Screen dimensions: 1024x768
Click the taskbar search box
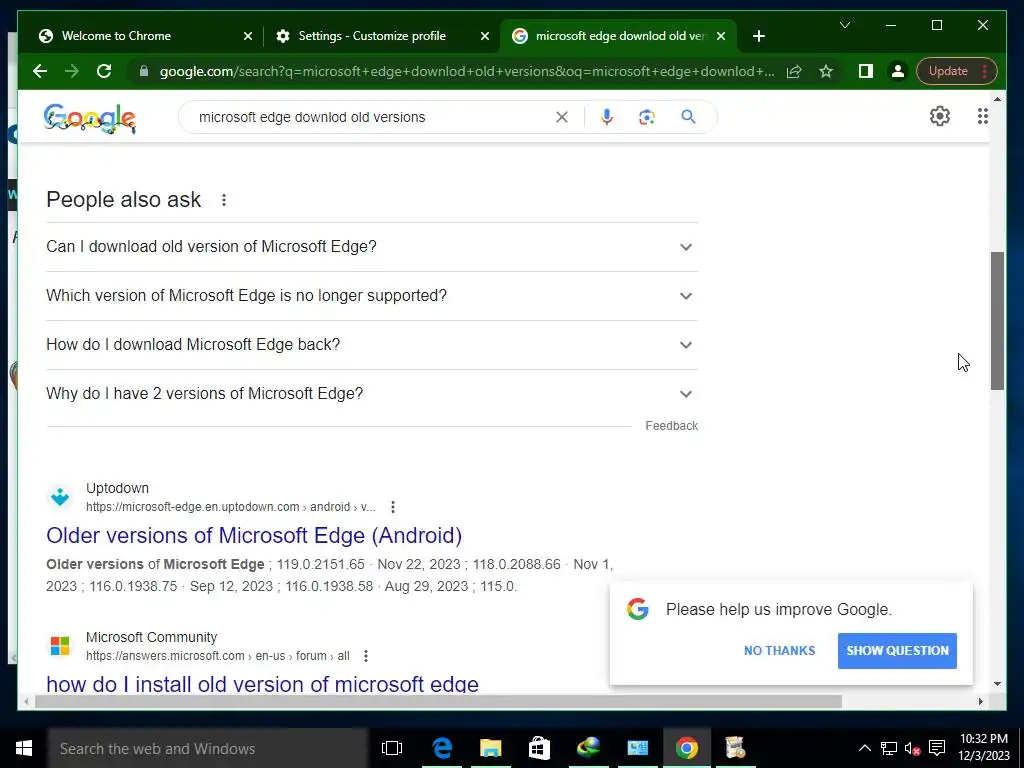(208, 748)
